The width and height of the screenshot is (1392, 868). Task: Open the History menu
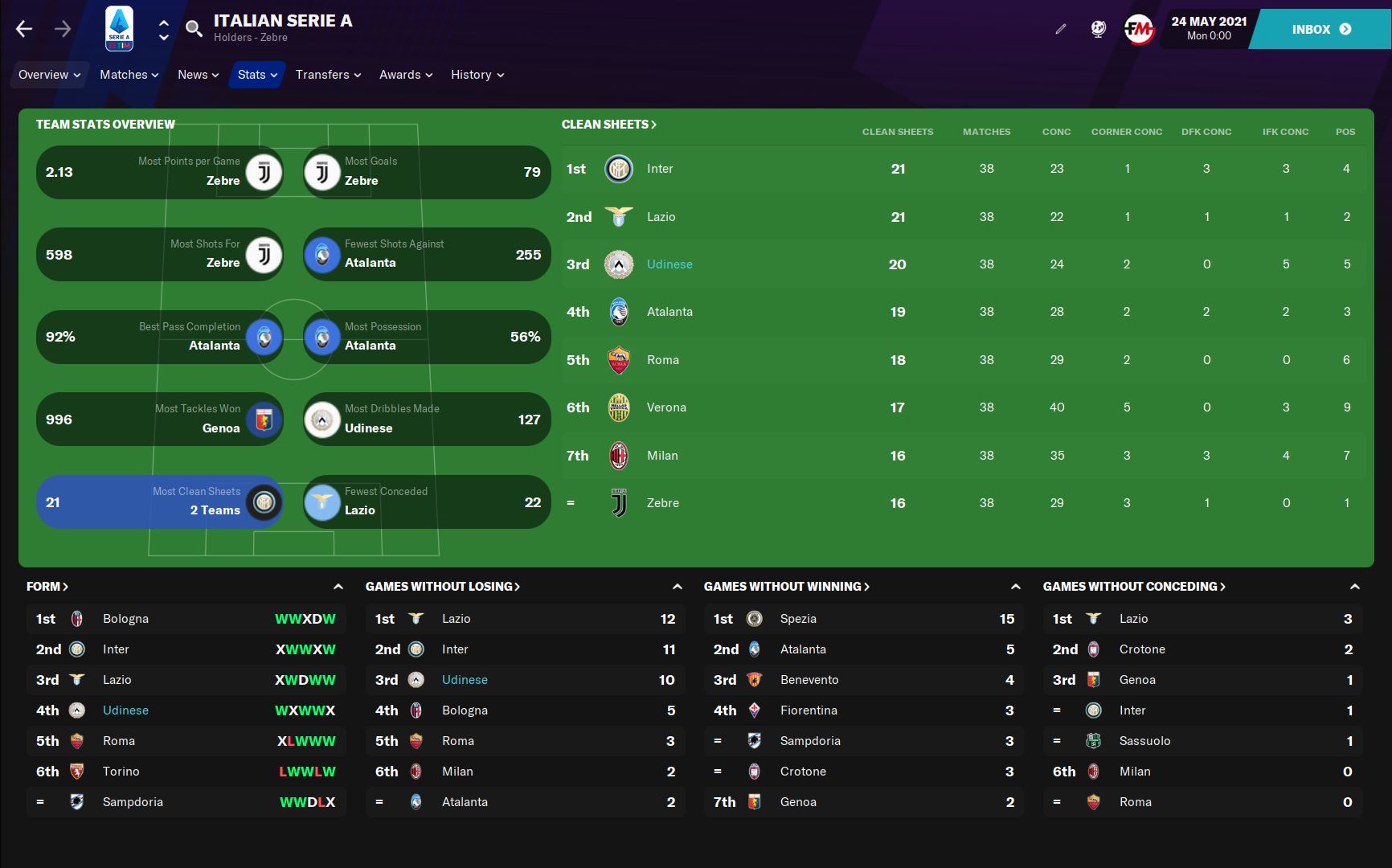pyautogui.click(x=477, y=75)
